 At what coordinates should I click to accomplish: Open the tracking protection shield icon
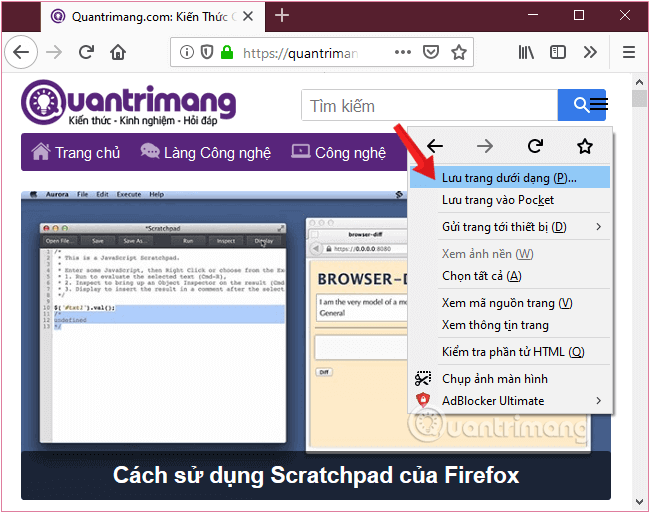click(x=206, y=52)
